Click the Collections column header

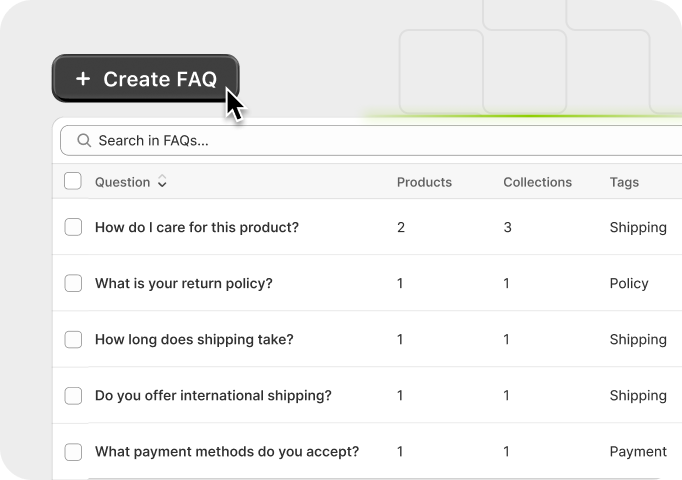tap(538, 182)
